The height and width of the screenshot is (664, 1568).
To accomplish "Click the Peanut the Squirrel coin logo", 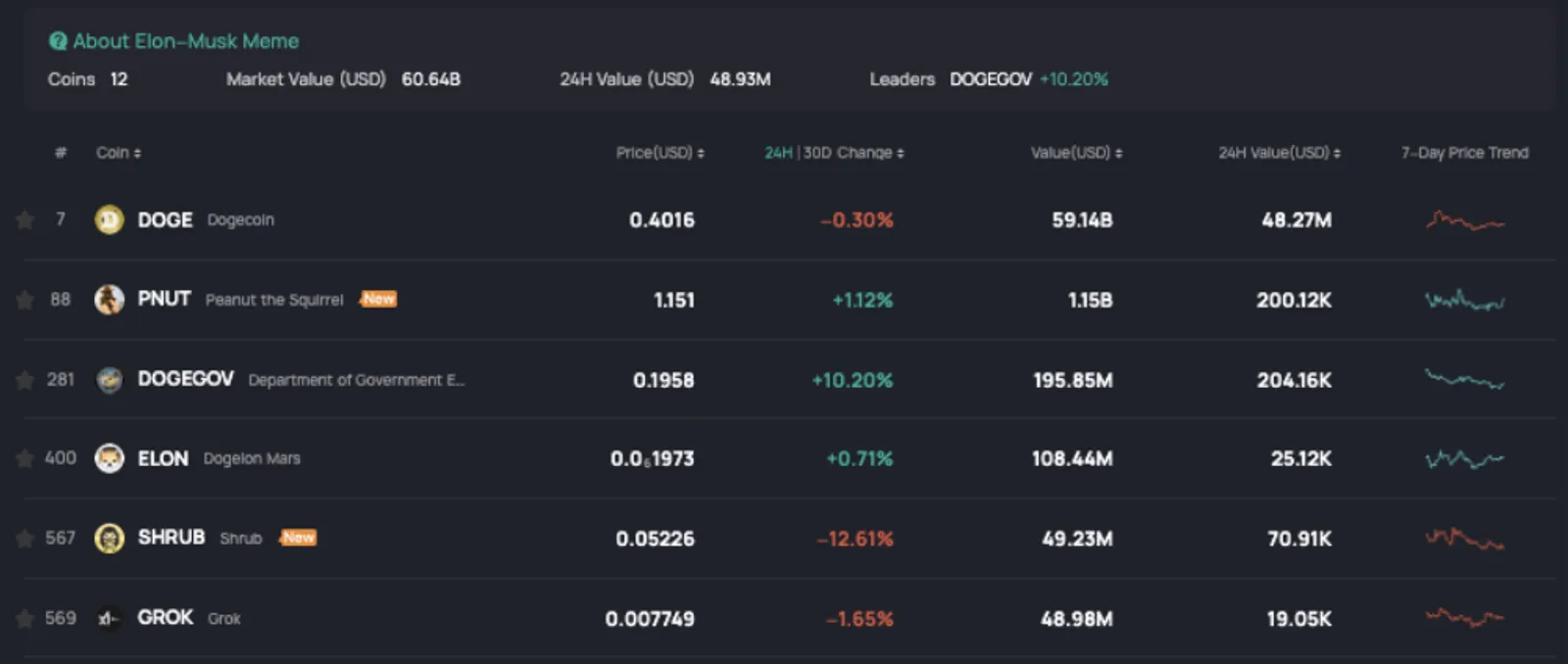I will coord(109,300).
